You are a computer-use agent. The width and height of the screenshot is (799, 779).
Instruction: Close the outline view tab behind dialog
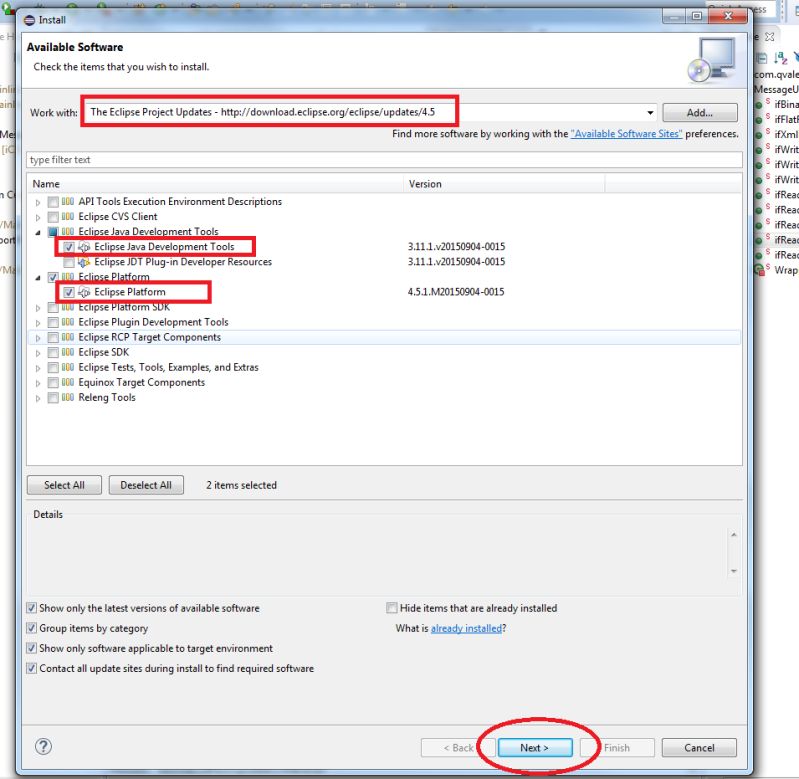click(x=770, y=37)
